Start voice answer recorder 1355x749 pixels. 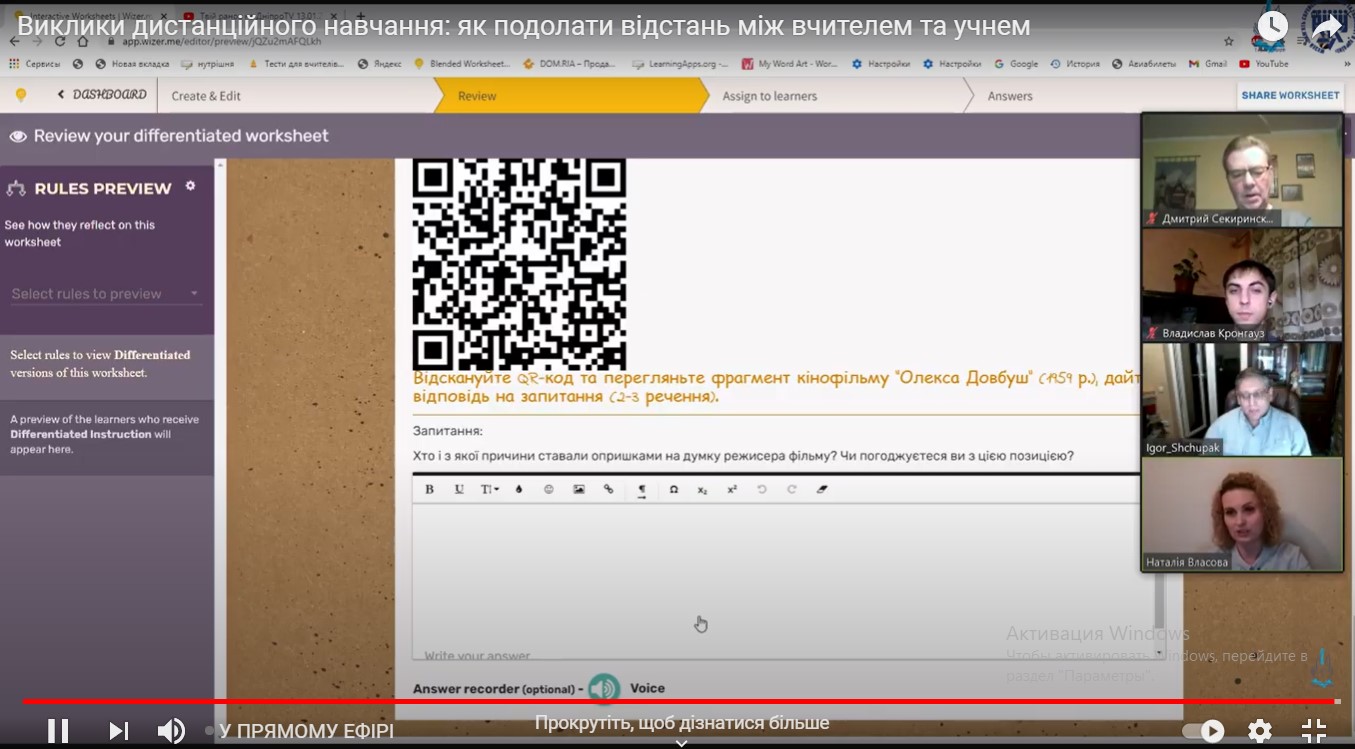point(603,688)
